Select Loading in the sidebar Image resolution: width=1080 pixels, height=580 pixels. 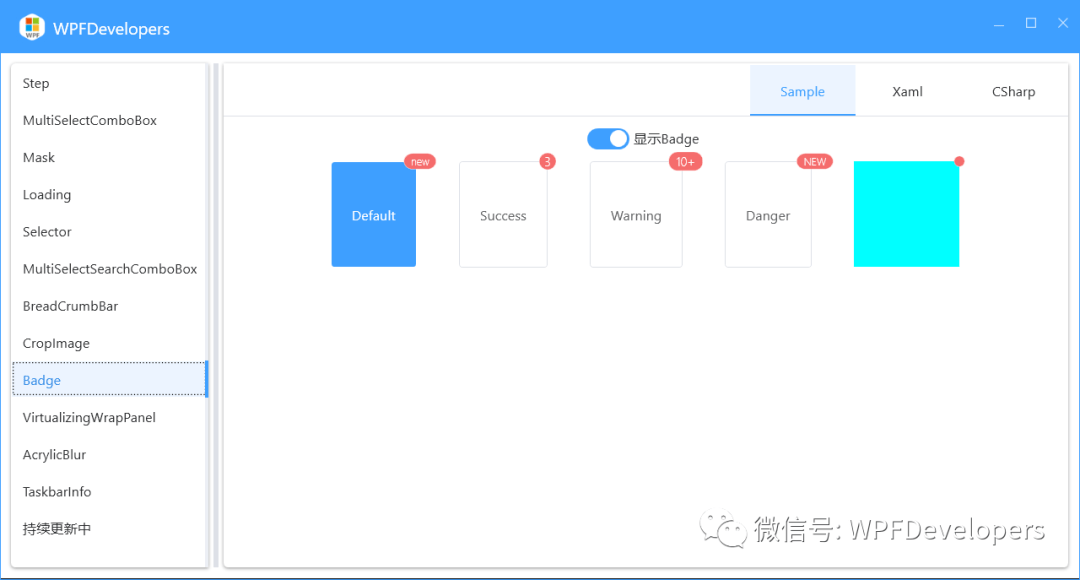(x=47, y=194)
